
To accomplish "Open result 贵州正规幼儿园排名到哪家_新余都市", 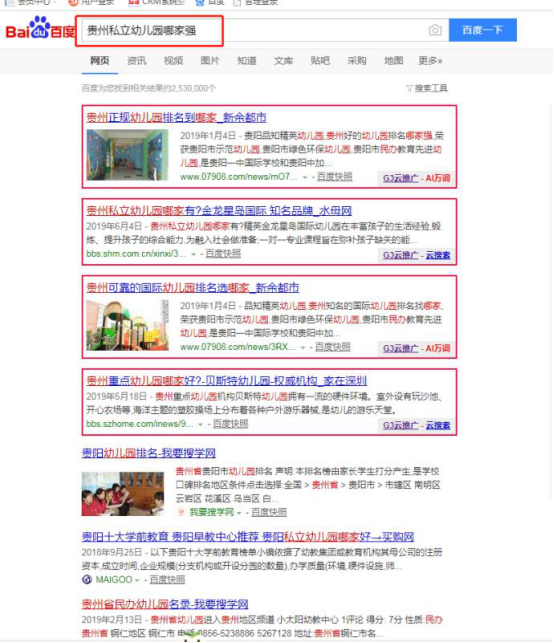I will pyautogui.click(x=176, y=118).
